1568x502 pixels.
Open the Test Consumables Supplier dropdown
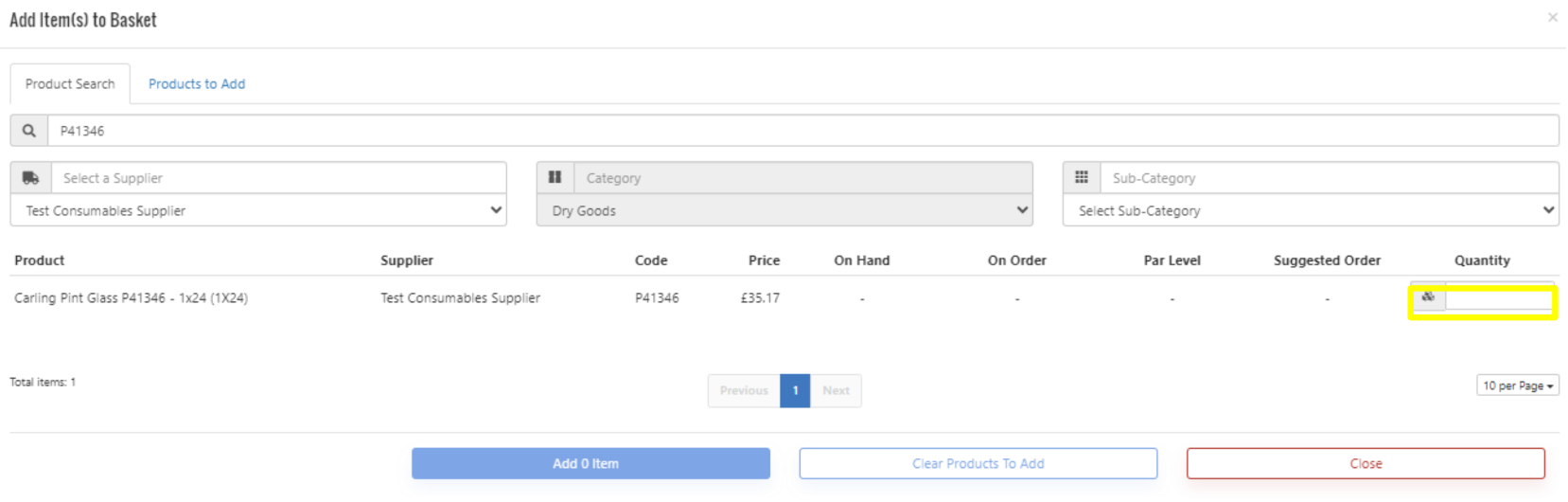(258, 210)
